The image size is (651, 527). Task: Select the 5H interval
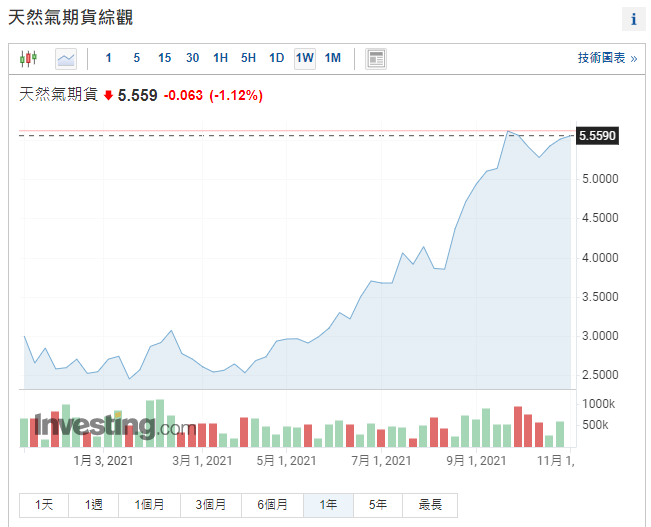click(248, 58)
